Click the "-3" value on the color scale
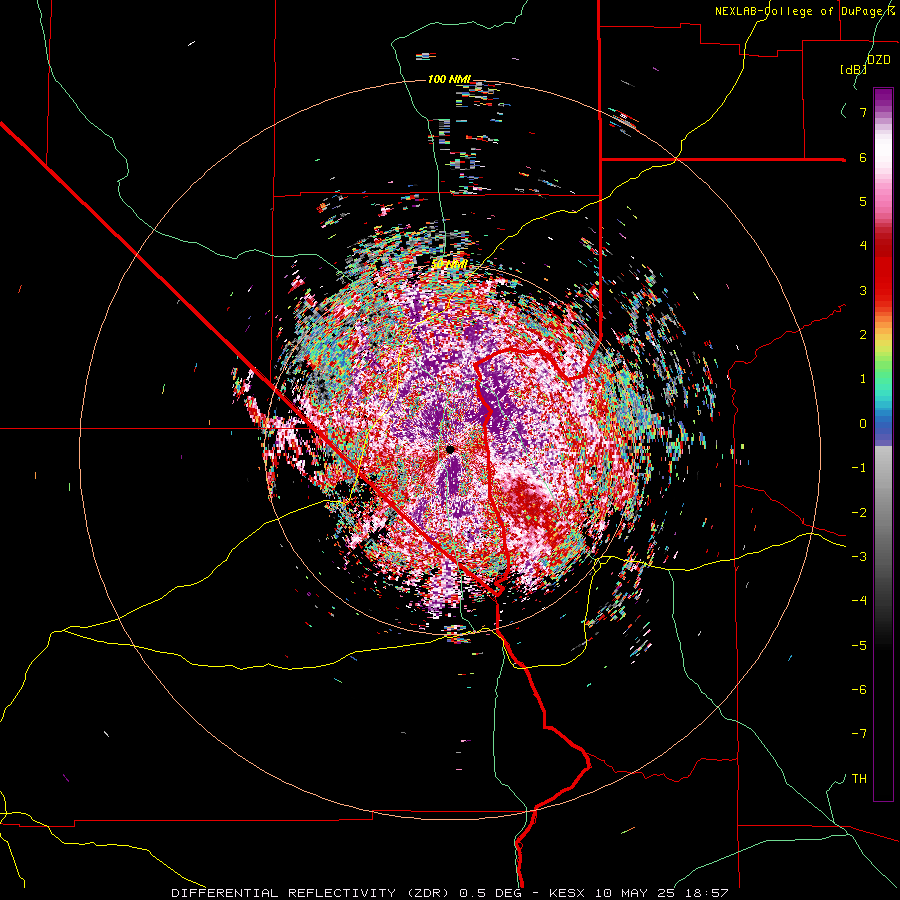Screen dimensions: 900x900 [859, 557]
